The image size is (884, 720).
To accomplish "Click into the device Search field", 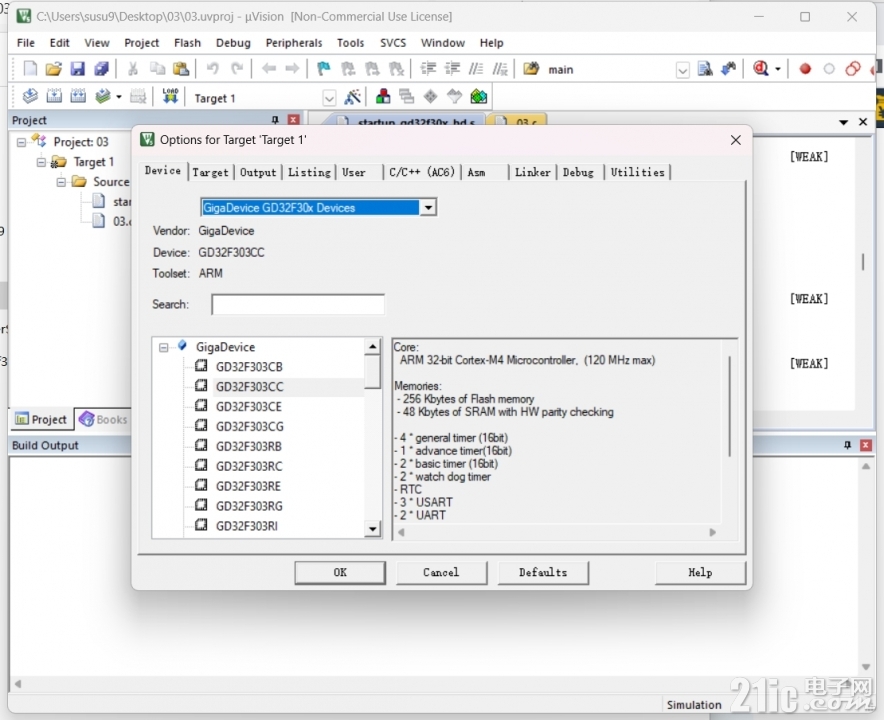I will (298, 304).
